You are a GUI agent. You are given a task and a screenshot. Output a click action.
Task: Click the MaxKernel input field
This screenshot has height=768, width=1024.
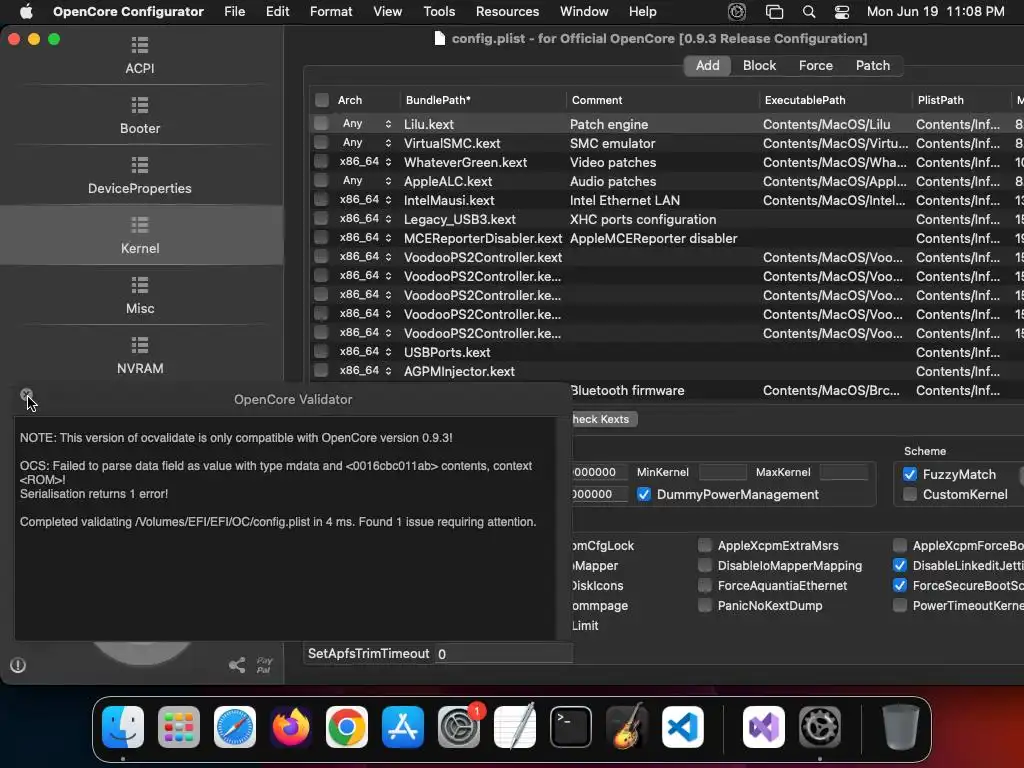pos(844,472)
